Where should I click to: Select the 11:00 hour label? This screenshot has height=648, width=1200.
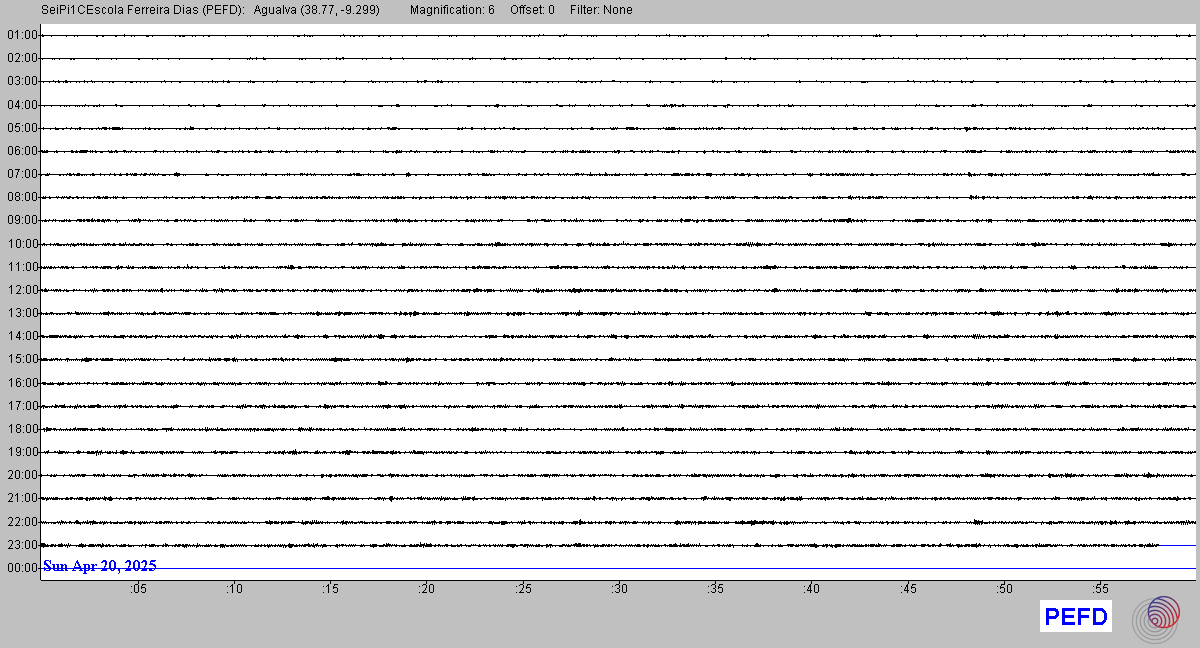(x=22, y=267)
